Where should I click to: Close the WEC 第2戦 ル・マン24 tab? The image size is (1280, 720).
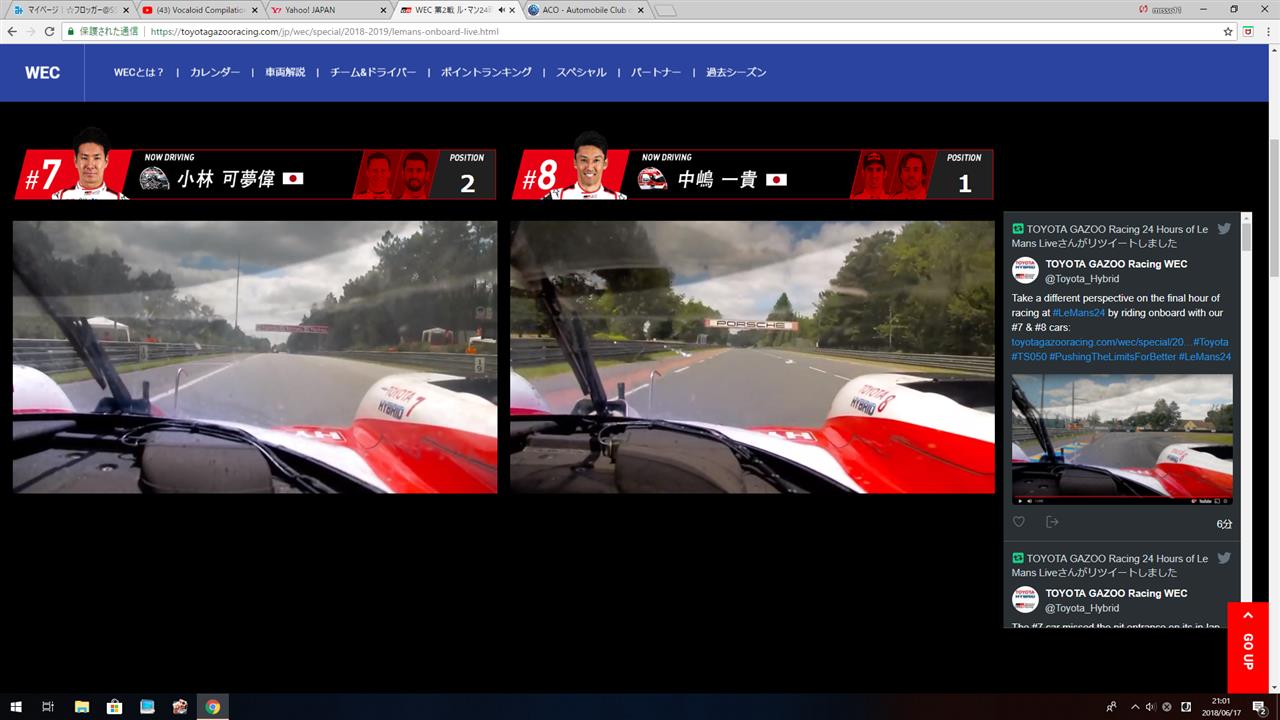[x=513, y=10]
